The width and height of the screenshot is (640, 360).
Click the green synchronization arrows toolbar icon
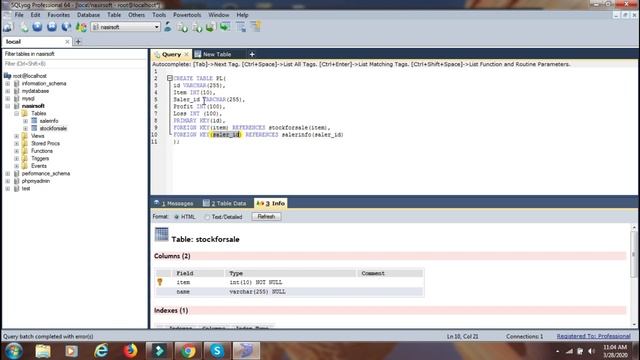[x=225, y=27]
